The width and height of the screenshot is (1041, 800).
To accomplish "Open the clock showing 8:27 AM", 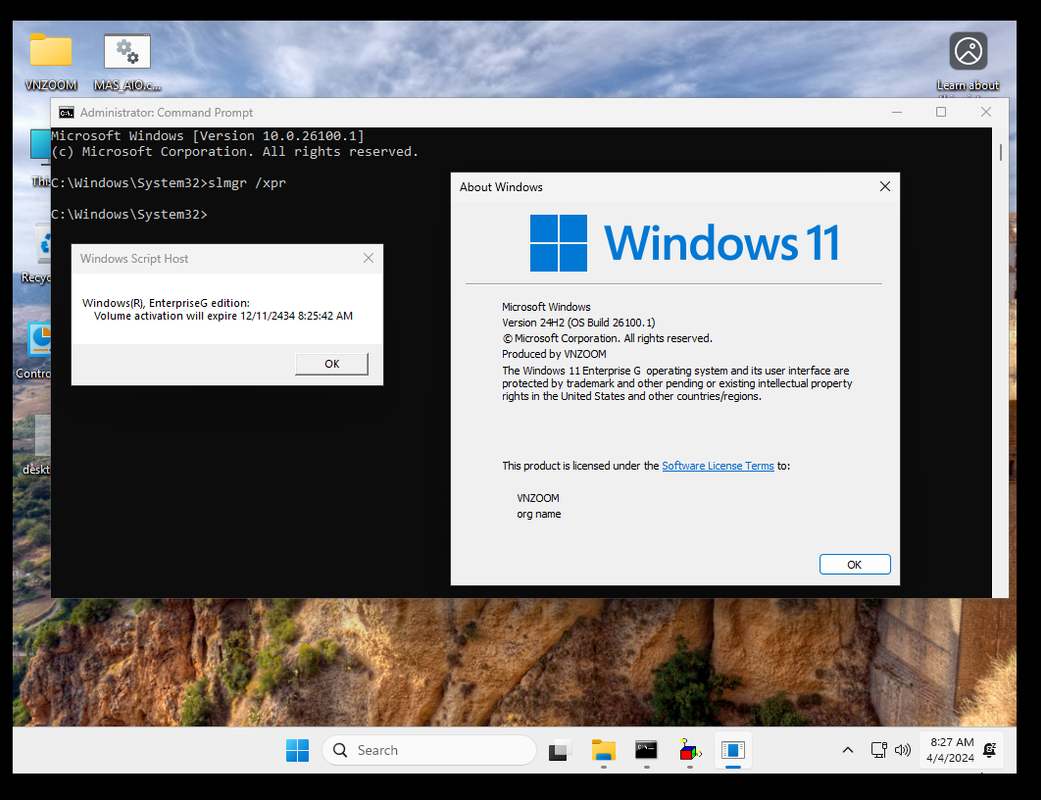I will tap(951, 750).
